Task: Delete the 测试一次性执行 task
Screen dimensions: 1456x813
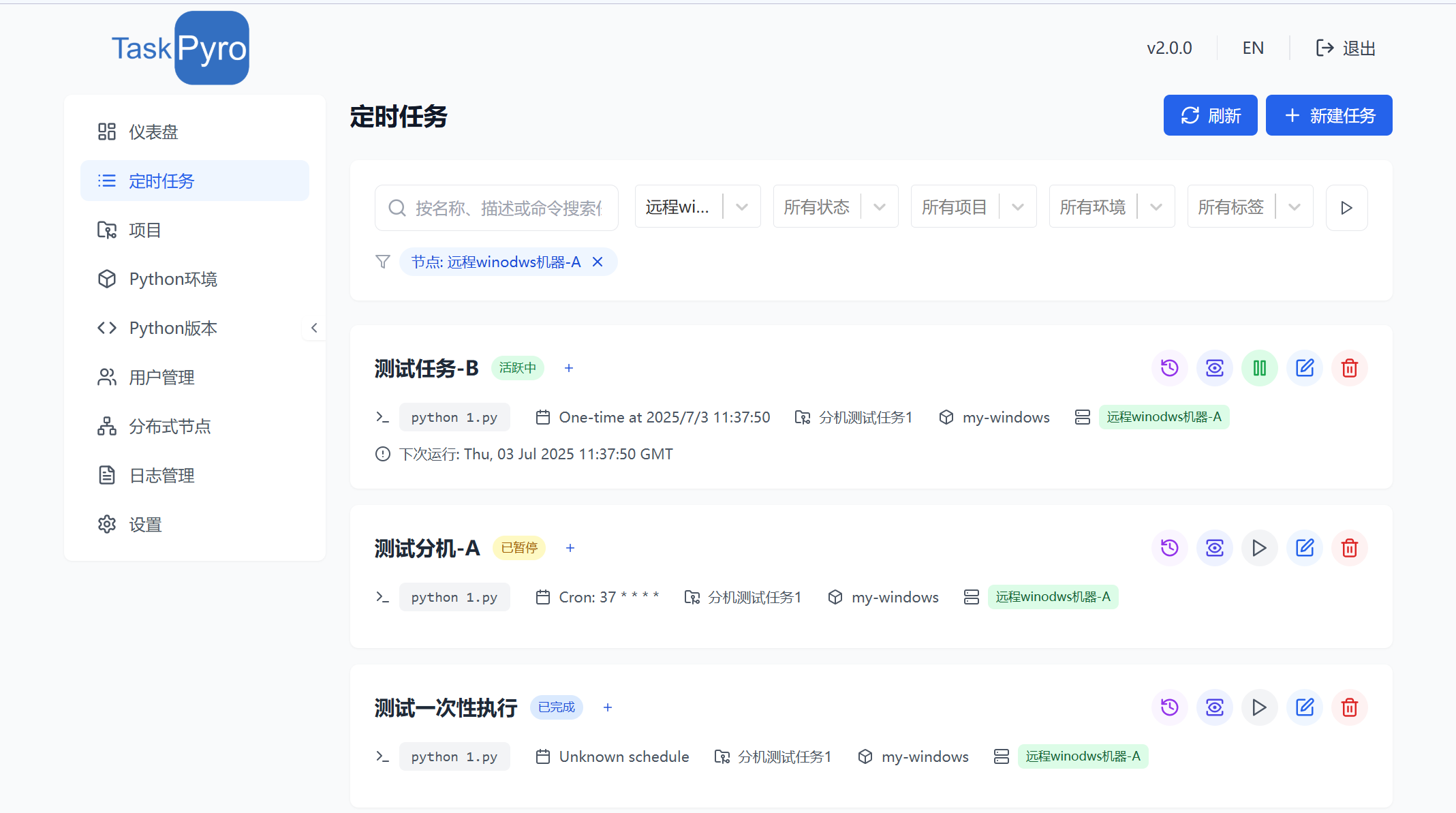Action: coord(1349,707)
